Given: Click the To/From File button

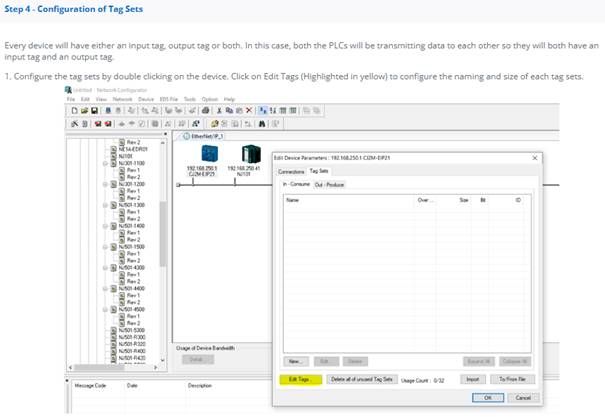Looking at the screenshot, I should pyautogui.click(x=512, y=380).
